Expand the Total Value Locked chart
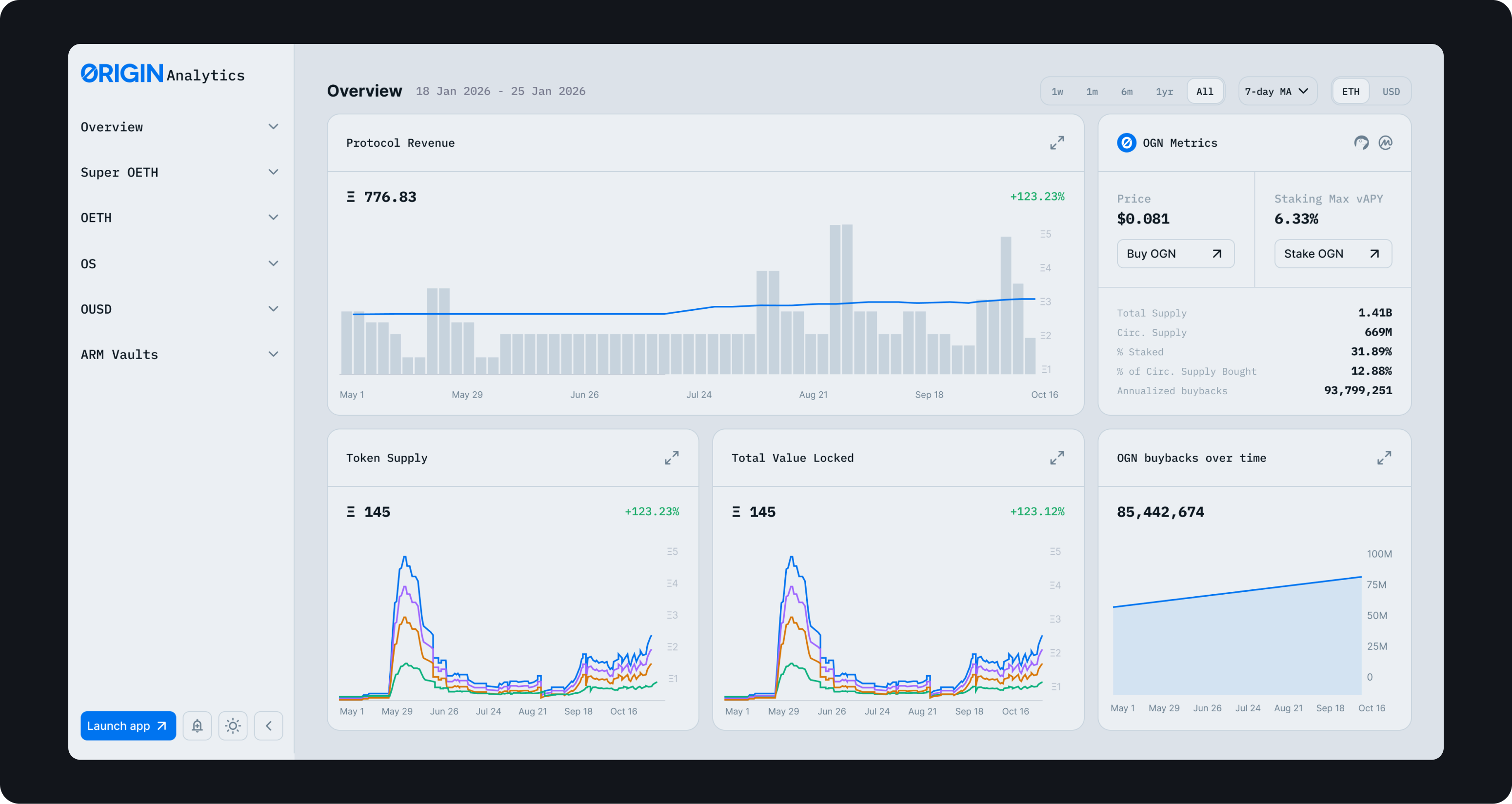Viewport: 1512px width, 804px height. click(x=1056, y=458)
